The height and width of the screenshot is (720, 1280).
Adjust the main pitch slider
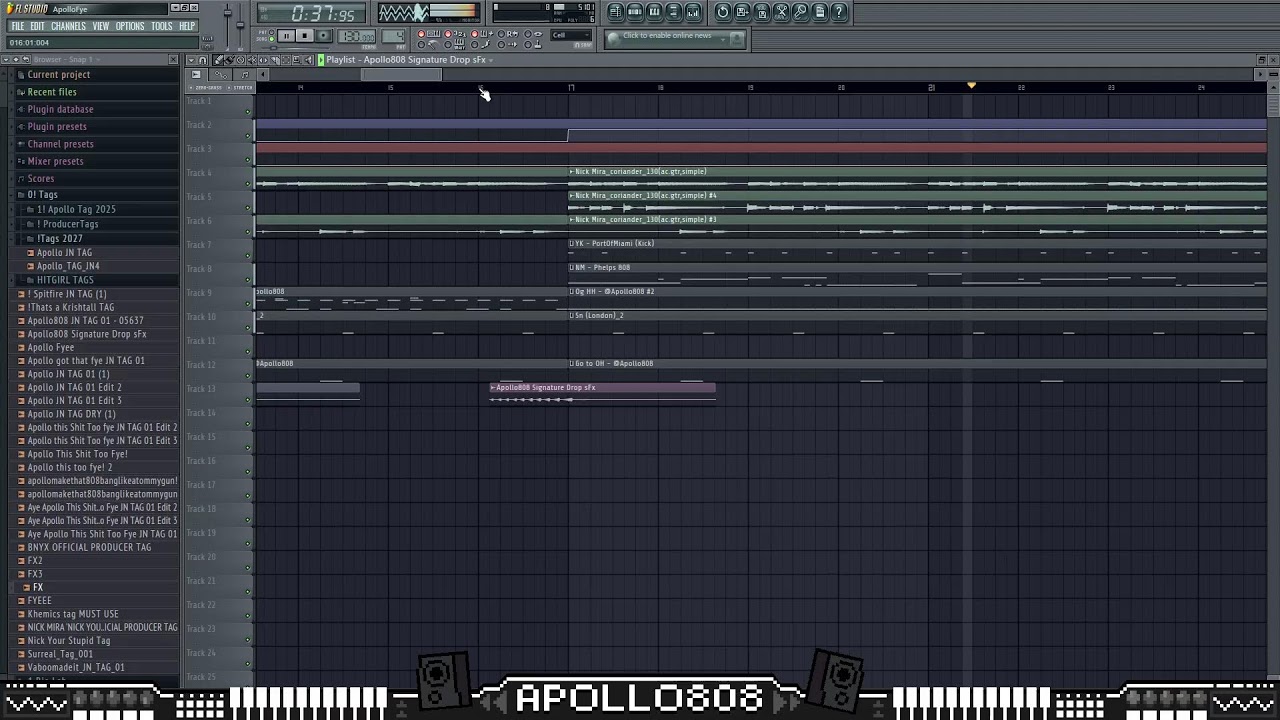(x=240, y=24)
